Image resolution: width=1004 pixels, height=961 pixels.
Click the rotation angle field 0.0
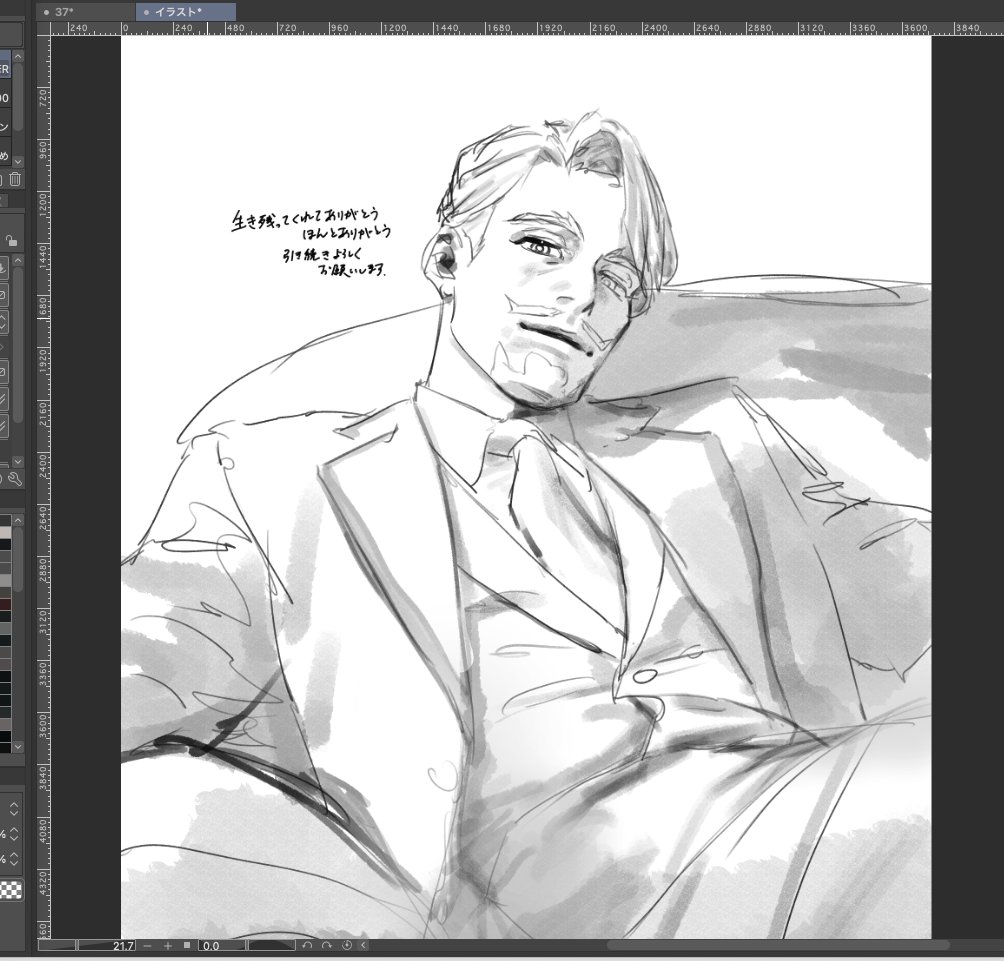tap(222, 946)
